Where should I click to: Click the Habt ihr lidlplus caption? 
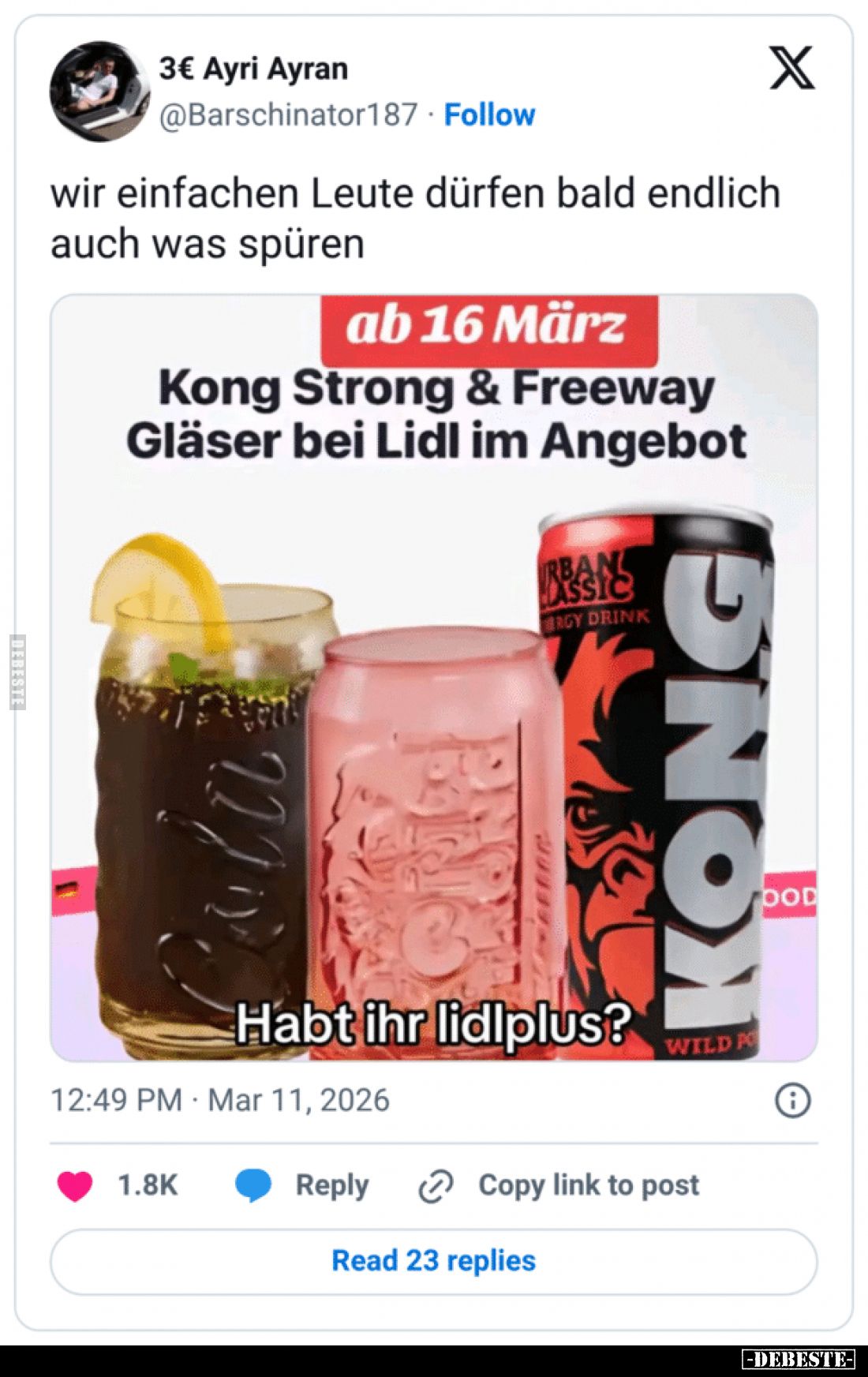click(434, 1023)
